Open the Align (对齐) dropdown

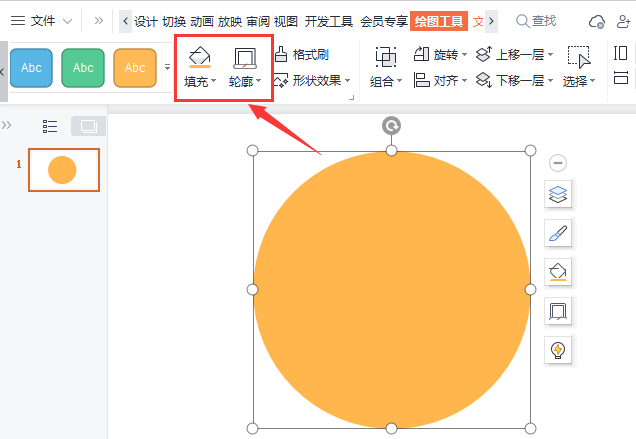coord(441,80)
